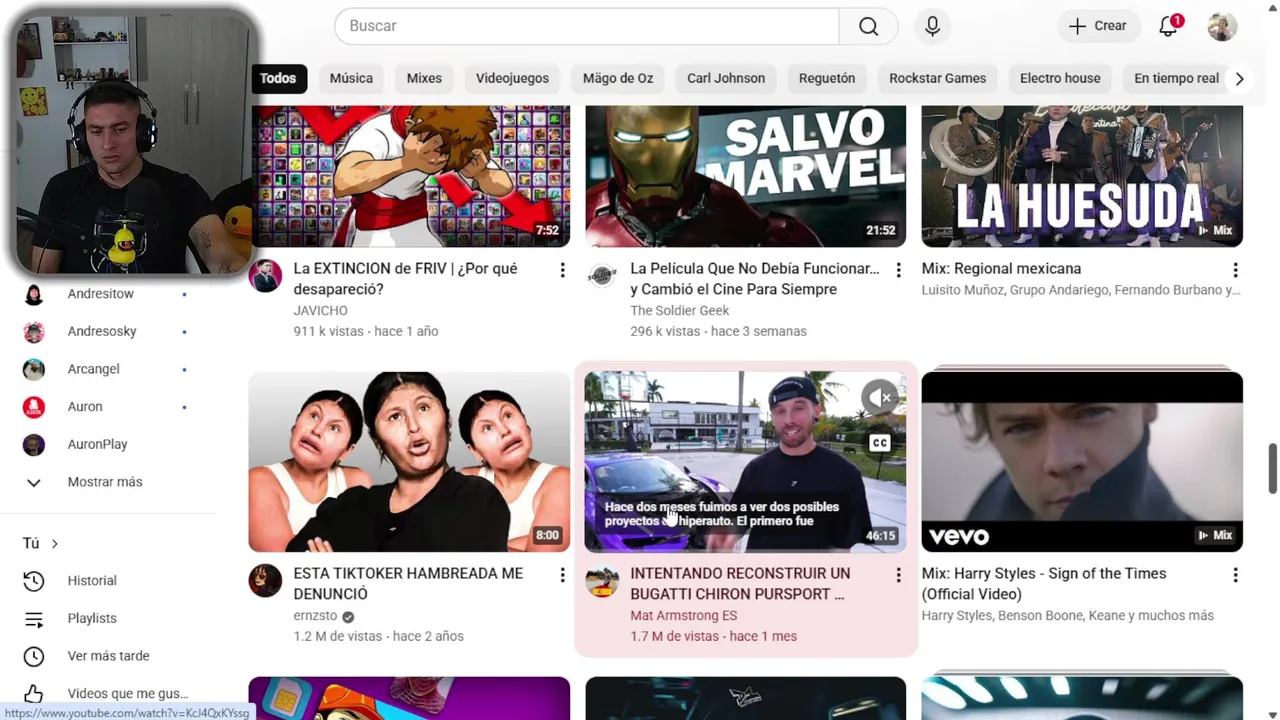Start voice search with microphone icon
1280x720 pixels.
click(932, 26)
